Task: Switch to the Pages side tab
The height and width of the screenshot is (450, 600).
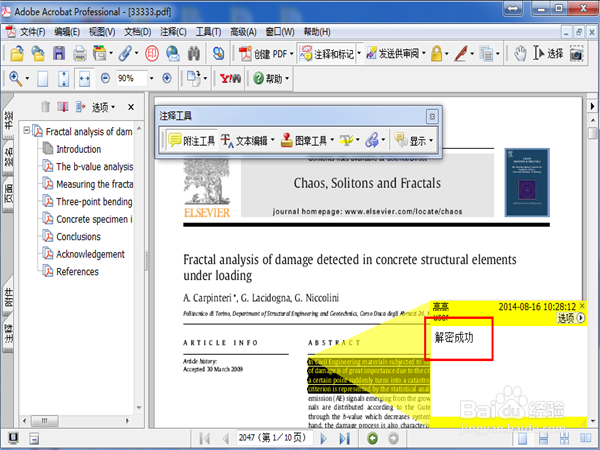Action: [8, 193]
